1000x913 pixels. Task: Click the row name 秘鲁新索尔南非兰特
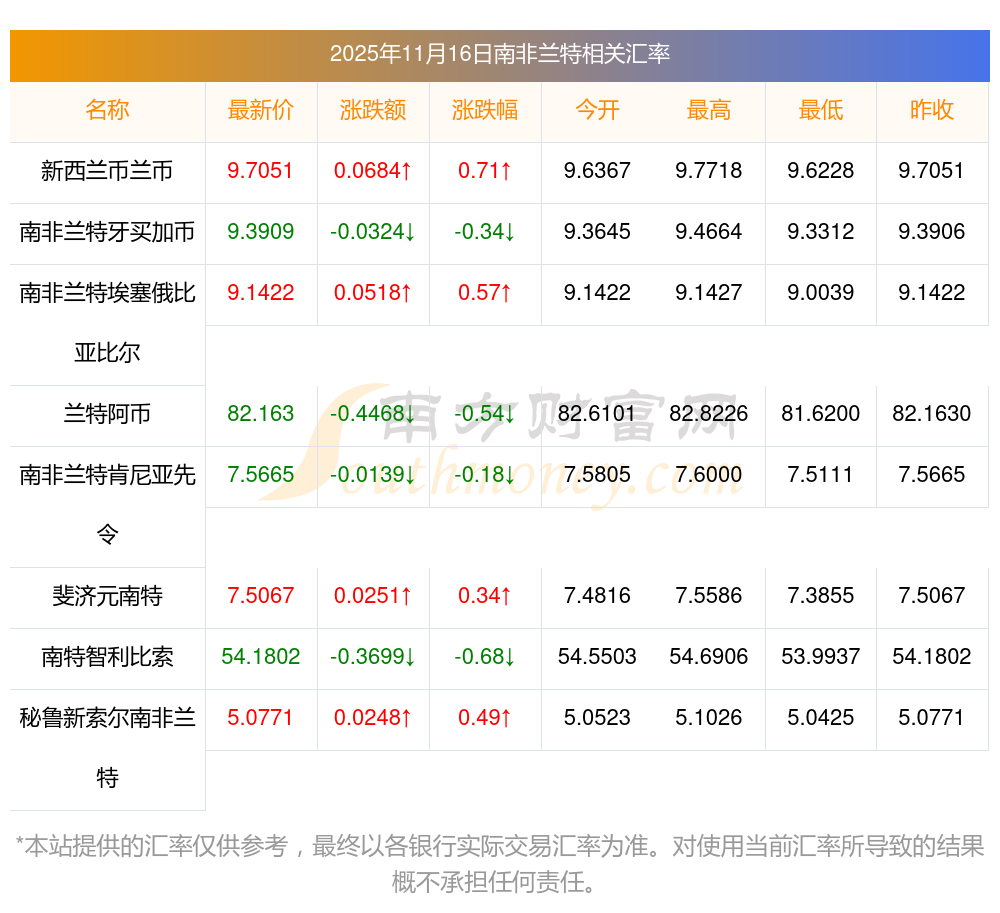coord(107,748)
